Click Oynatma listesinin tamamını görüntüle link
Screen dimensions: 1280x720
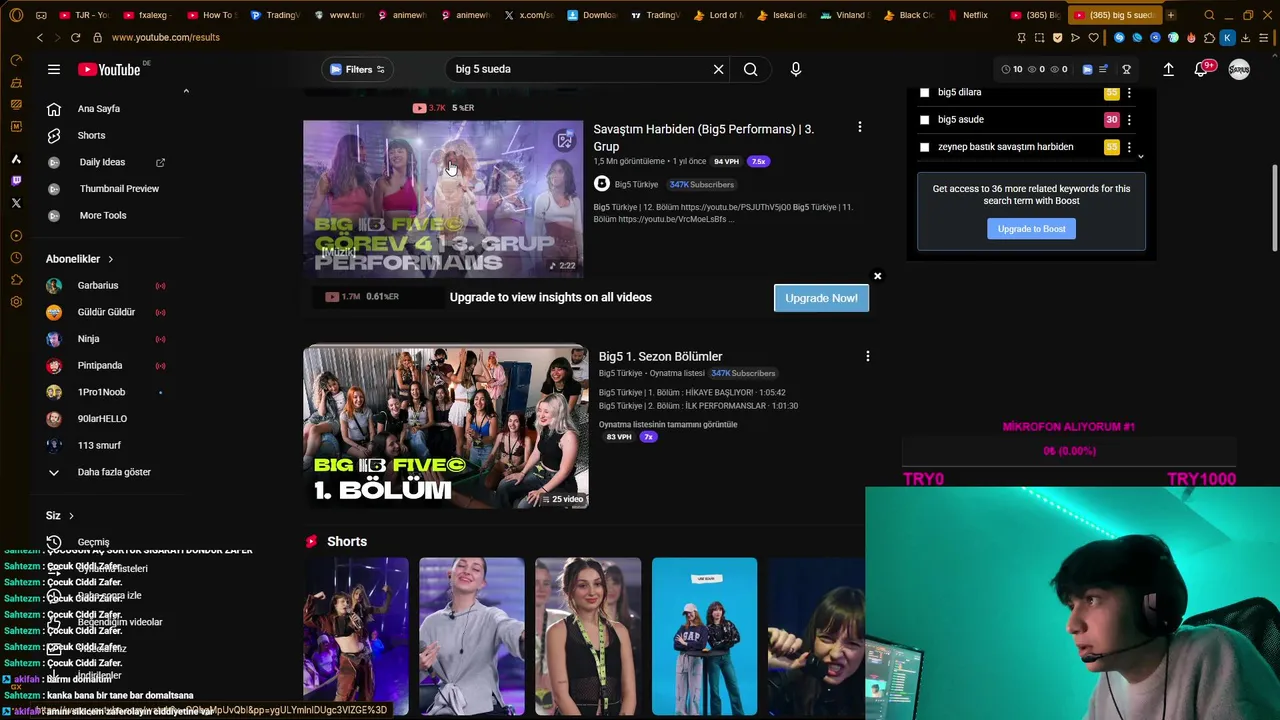(668, 424)
